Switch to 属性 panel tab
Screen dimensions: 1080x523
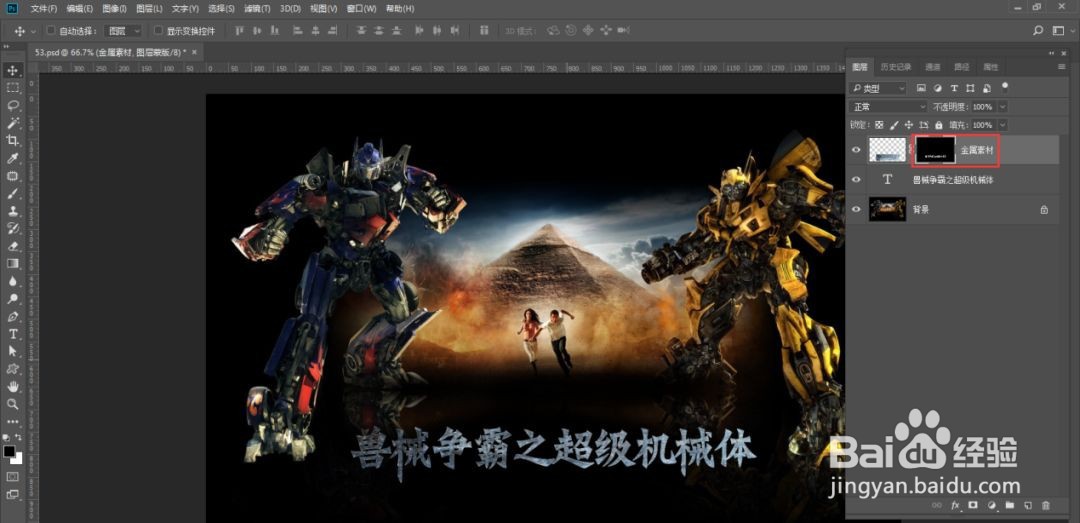coord(990,67)
